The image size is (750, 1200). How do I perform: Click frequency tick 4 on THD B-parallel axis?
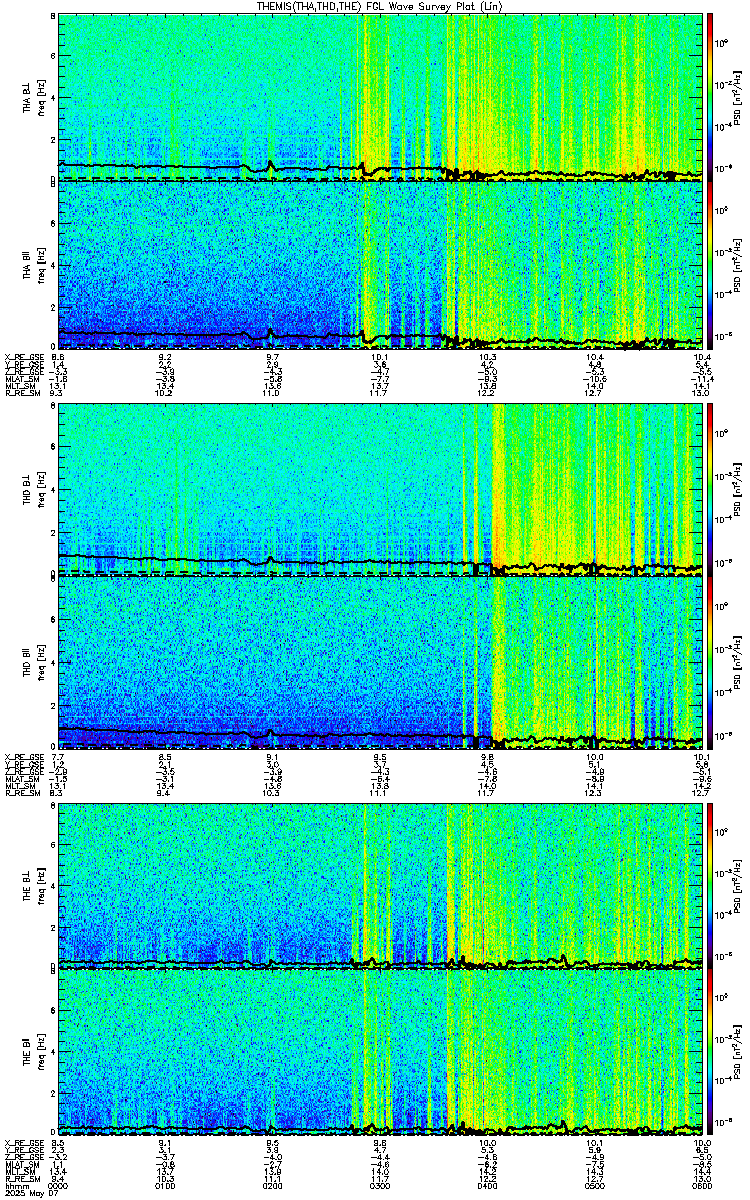pyautogui.click(x=52, y=662)
